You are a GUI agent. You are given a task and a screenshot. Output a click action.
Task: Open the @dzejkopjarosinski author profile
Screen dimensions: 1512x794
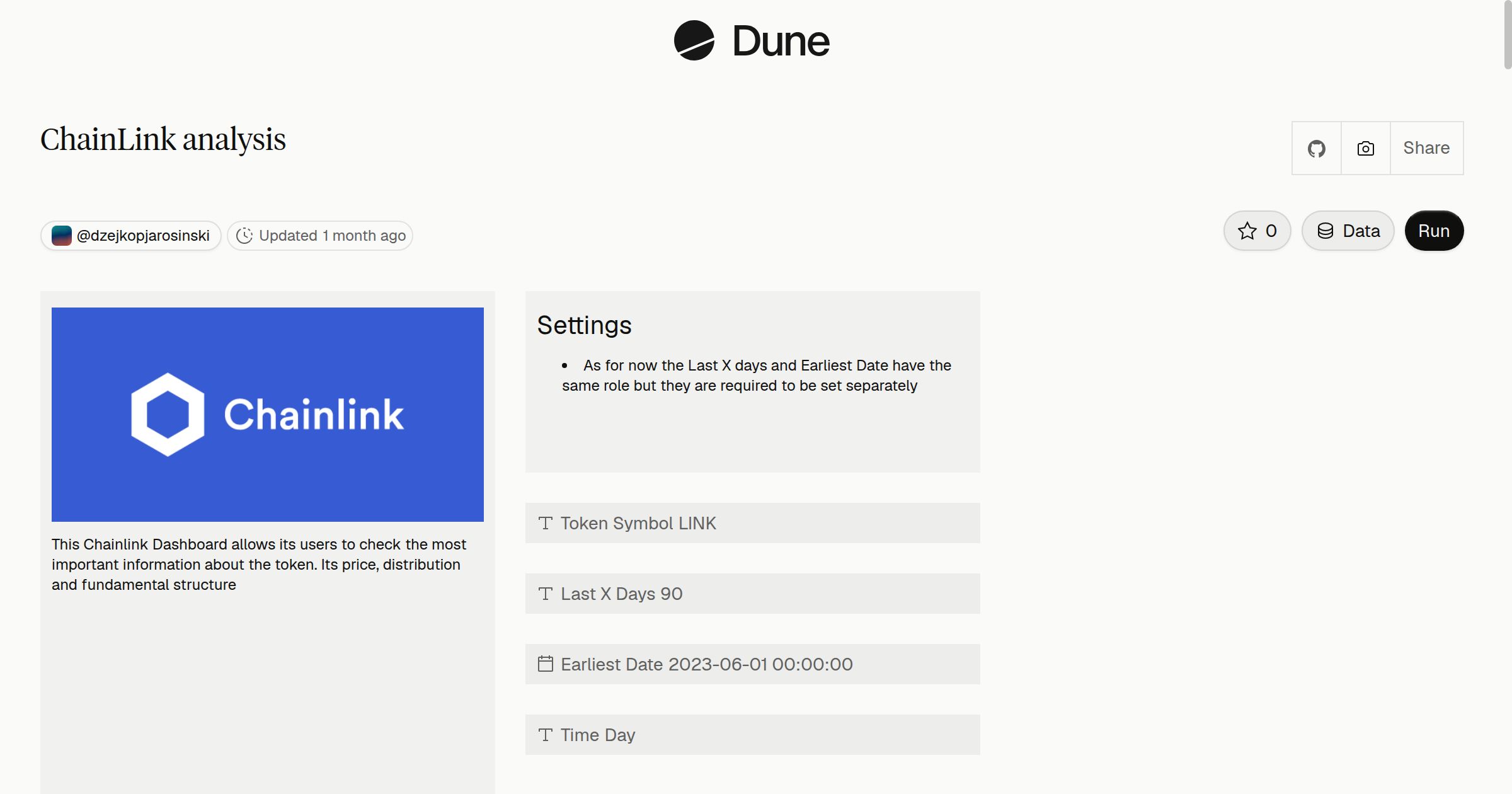pos(131,236)
